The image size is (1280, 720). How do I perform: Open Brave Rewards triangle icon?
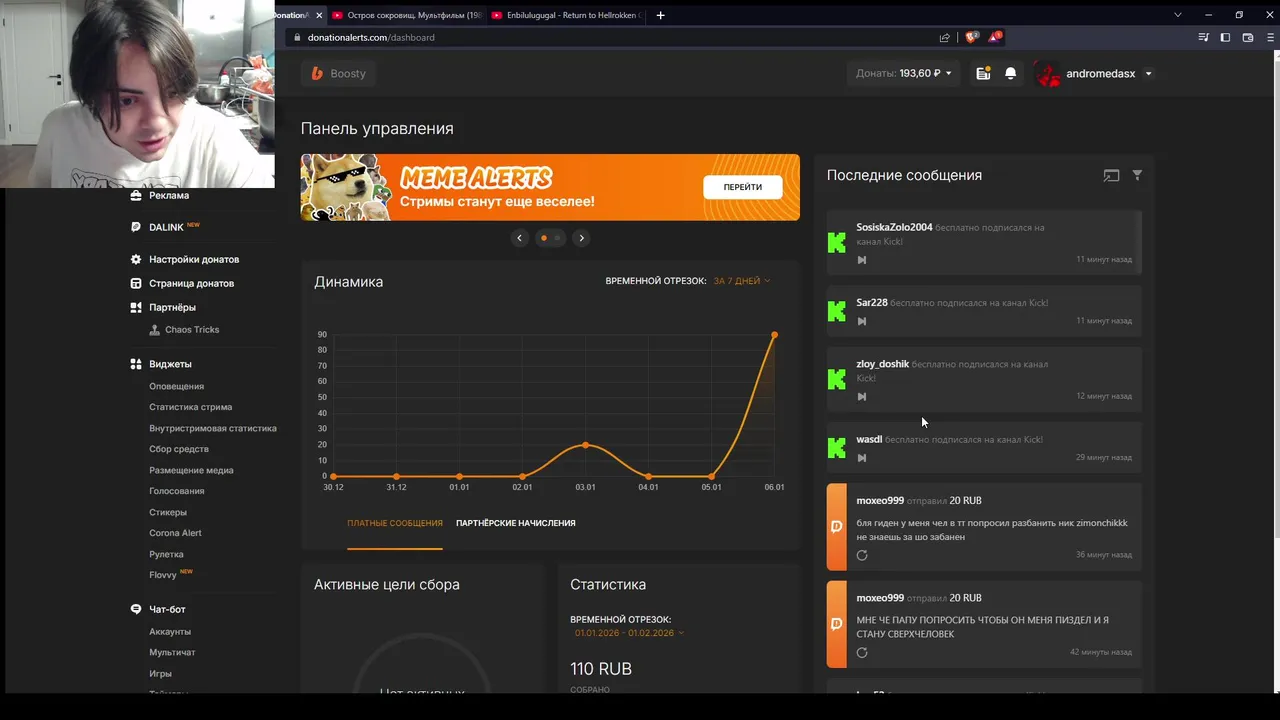(x=995, y=37)
